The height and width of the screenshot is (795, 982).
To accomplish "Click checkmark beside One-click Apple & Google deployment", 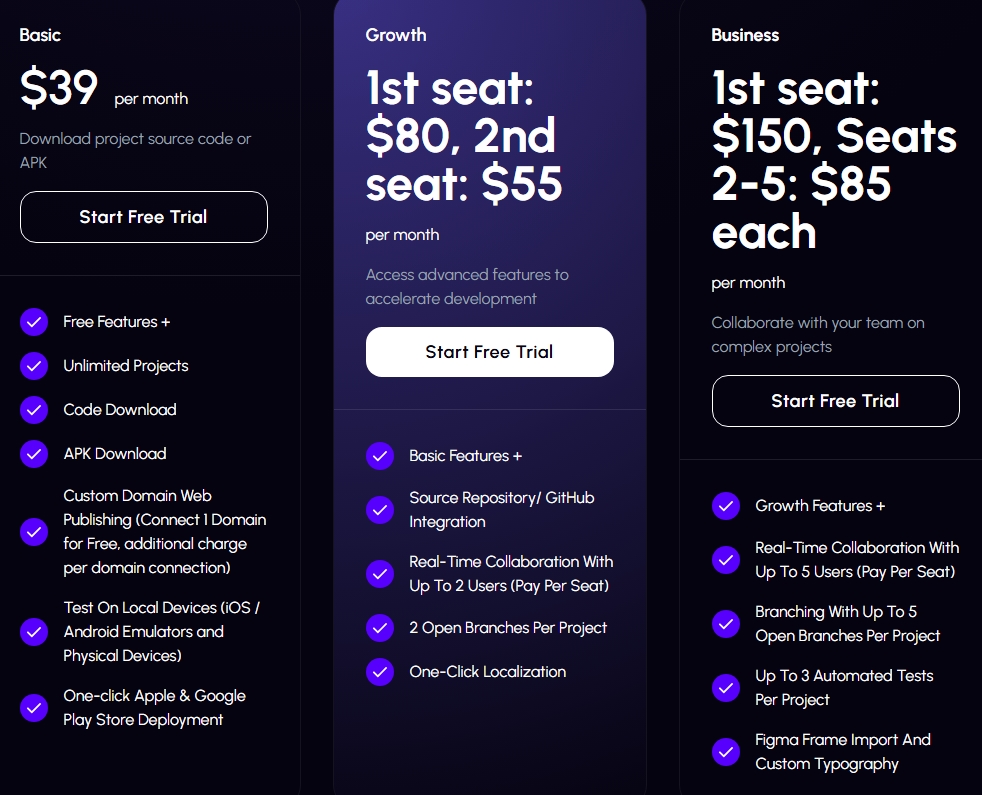I will point(34,708).
